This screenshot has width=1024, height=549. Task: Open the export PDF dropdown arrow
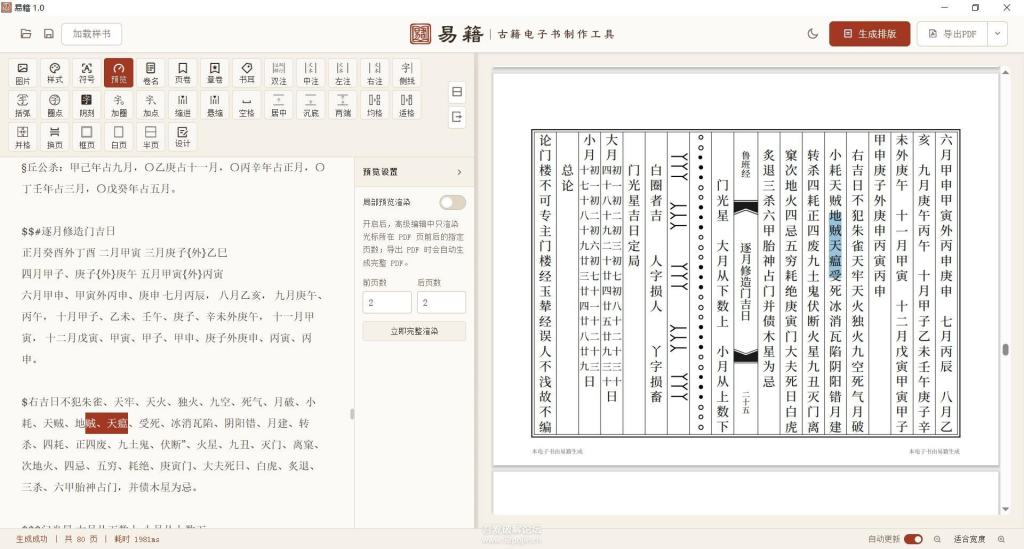pyautogui.click(x=998, y=34)
